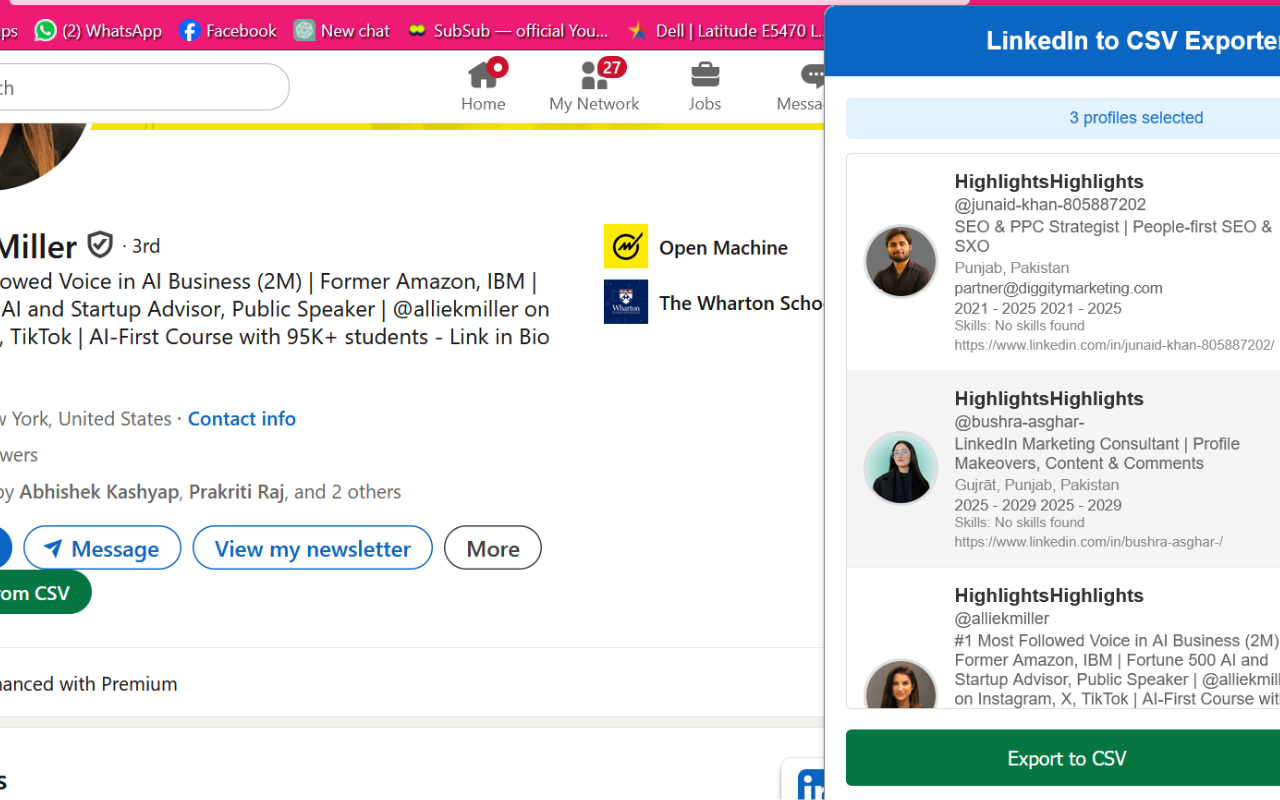Image resolution: width=1280 pixels, height=800 pixels.
Task: Open the SubSub official YouTube bookmark
Action: 508,31
